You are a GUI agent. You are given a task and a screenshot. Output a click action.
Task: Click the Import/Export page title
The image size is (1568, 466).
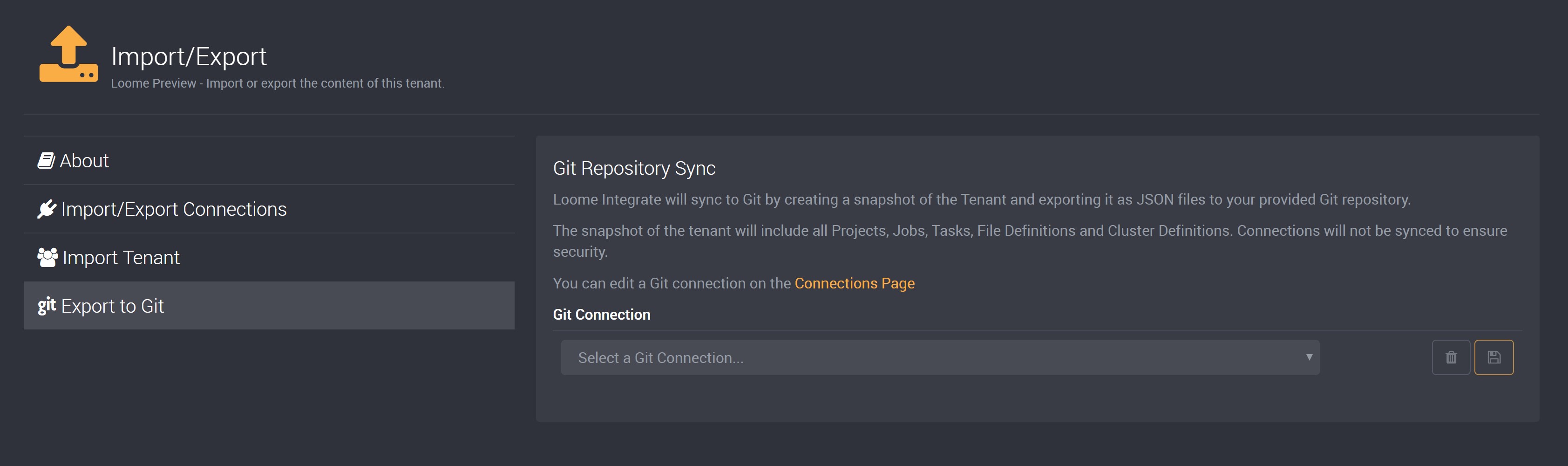[189, 57]
